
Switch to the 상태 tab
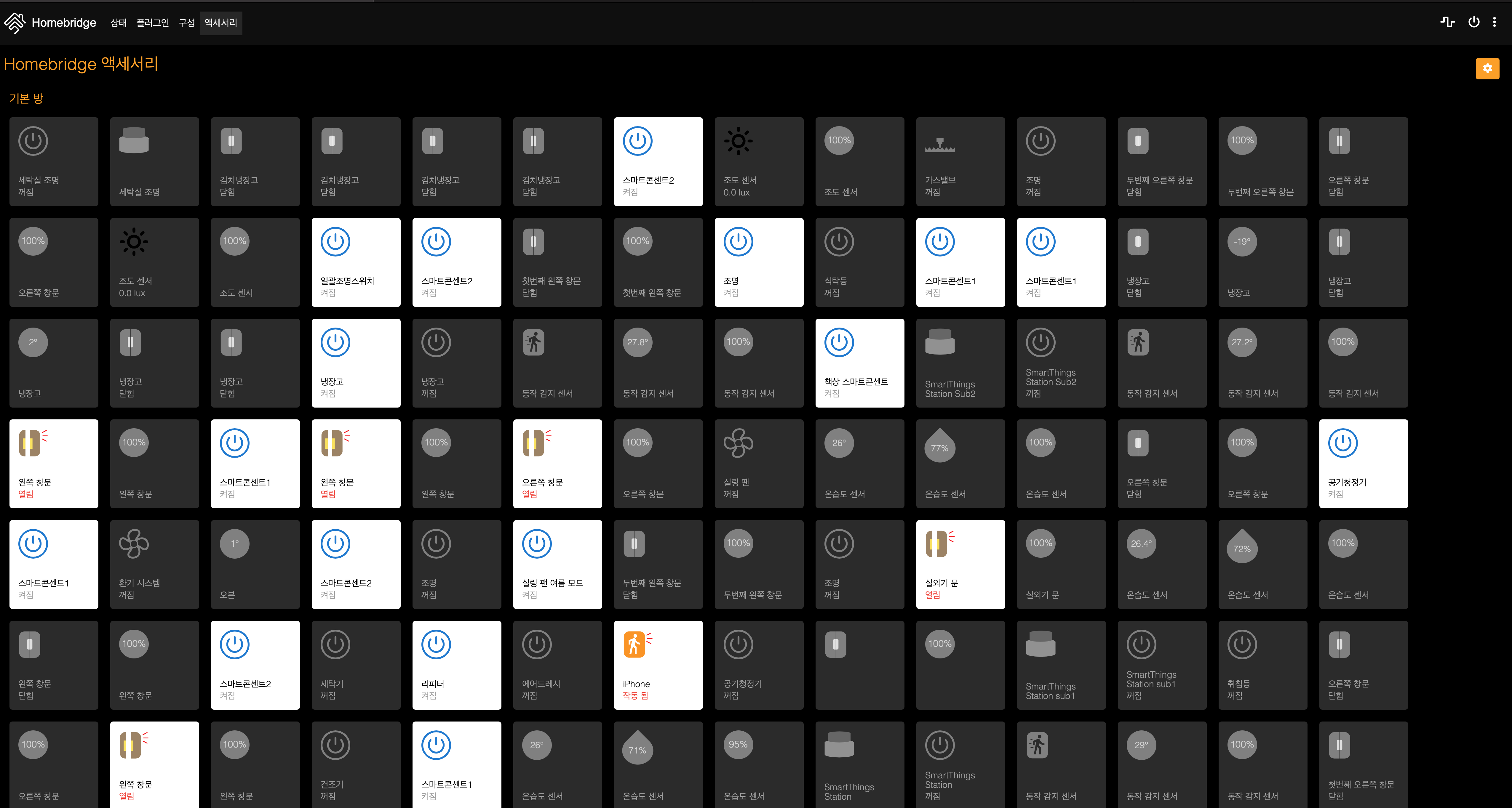click(x=118, y=23)
